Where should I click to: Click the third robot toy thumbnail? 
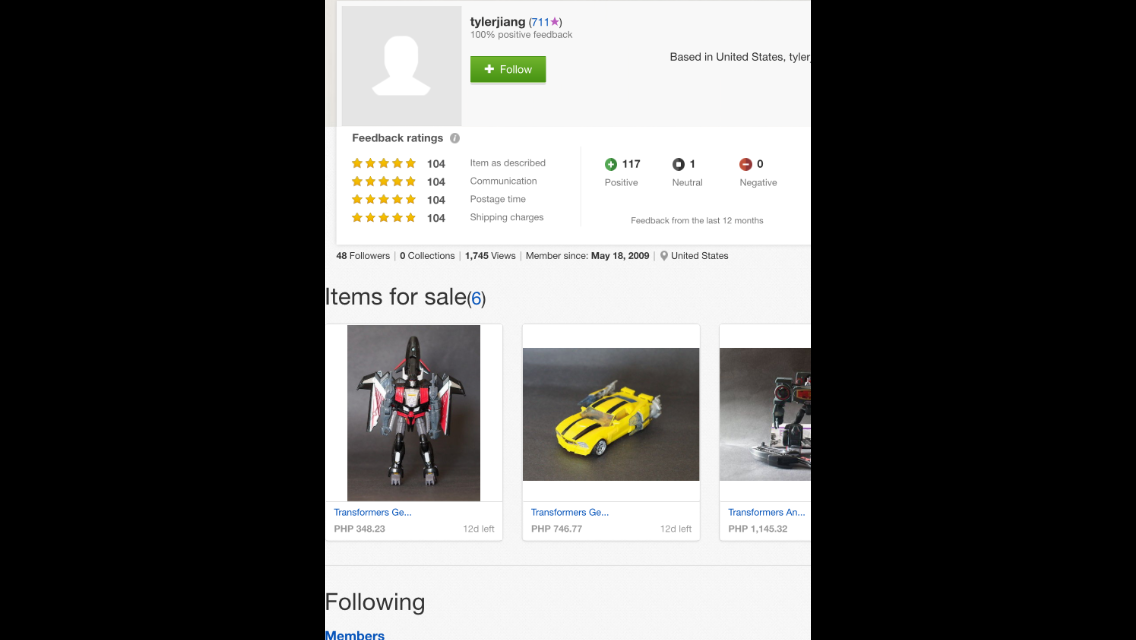click(765, 414)
